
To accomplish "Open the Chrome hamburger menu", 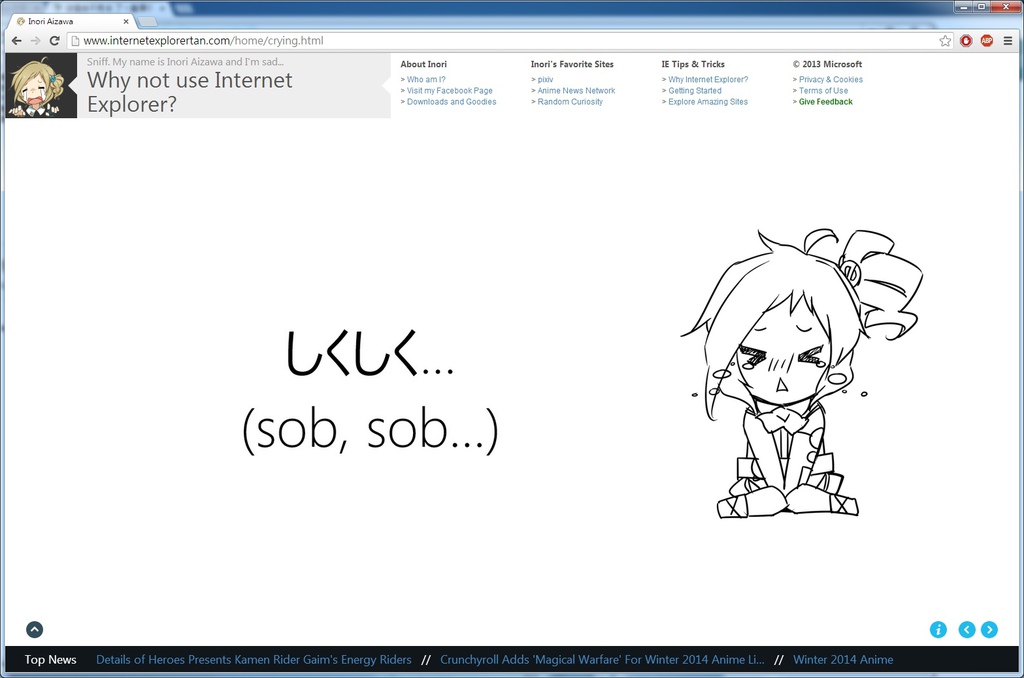I will pyautogui.click(x=1008, y=40).
